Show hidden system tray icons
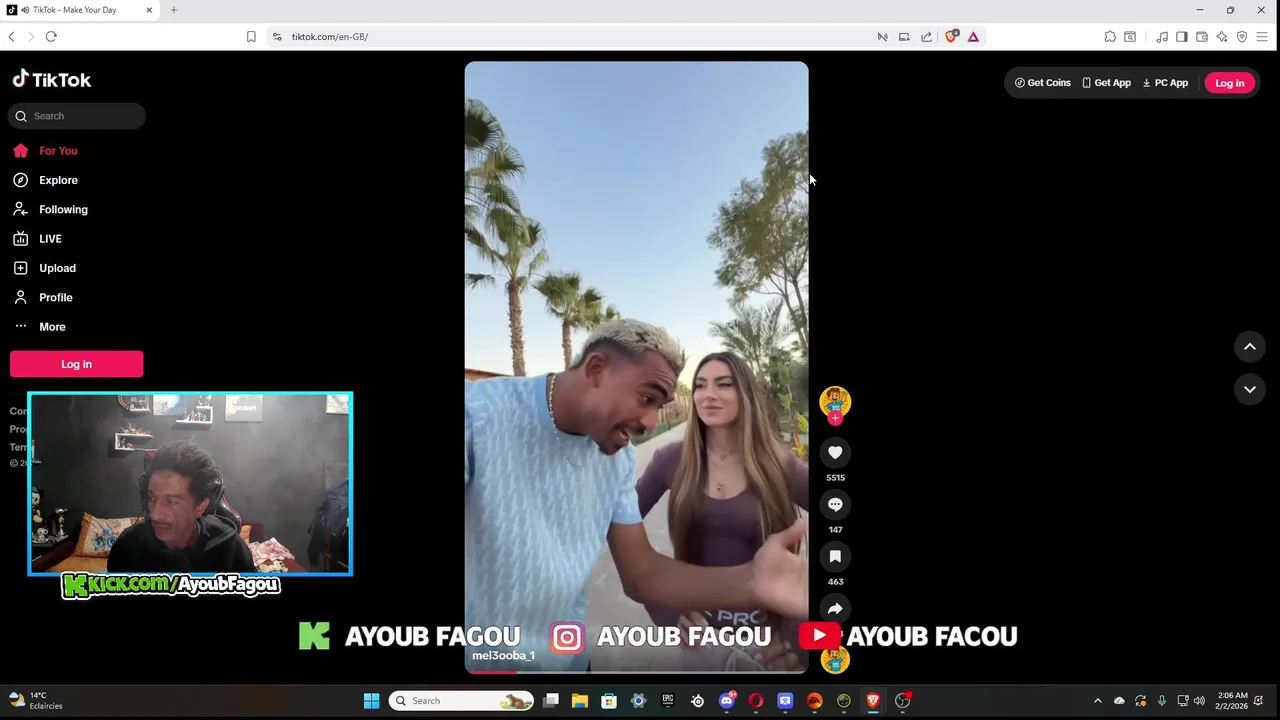Screen dimensions: 1280x720 (x=1098, y=701)
